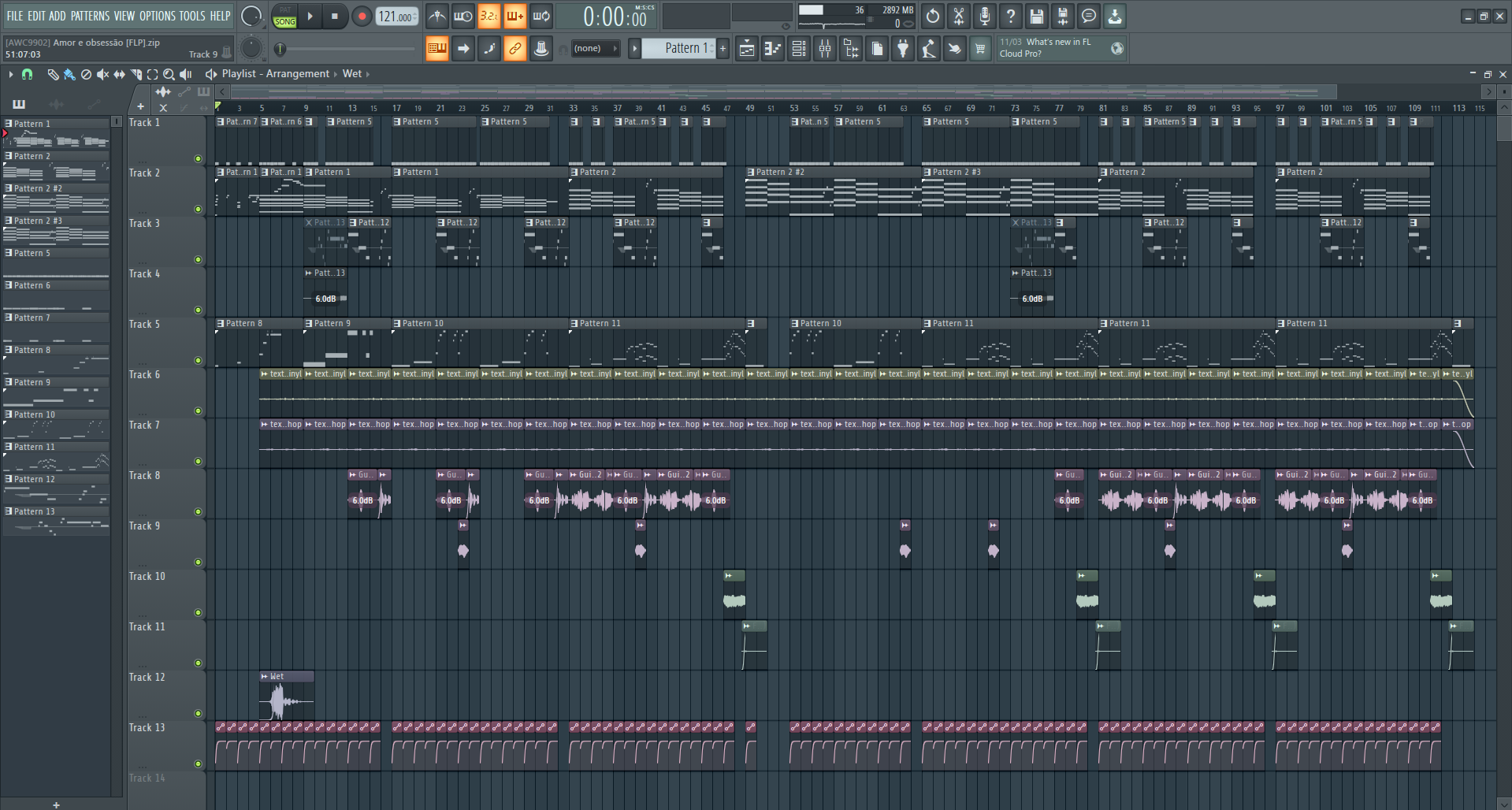Select Pattern 2 #3 in the picker list
The height and width of the screenshot is (810, 1512).
click(x=56, y=231)
